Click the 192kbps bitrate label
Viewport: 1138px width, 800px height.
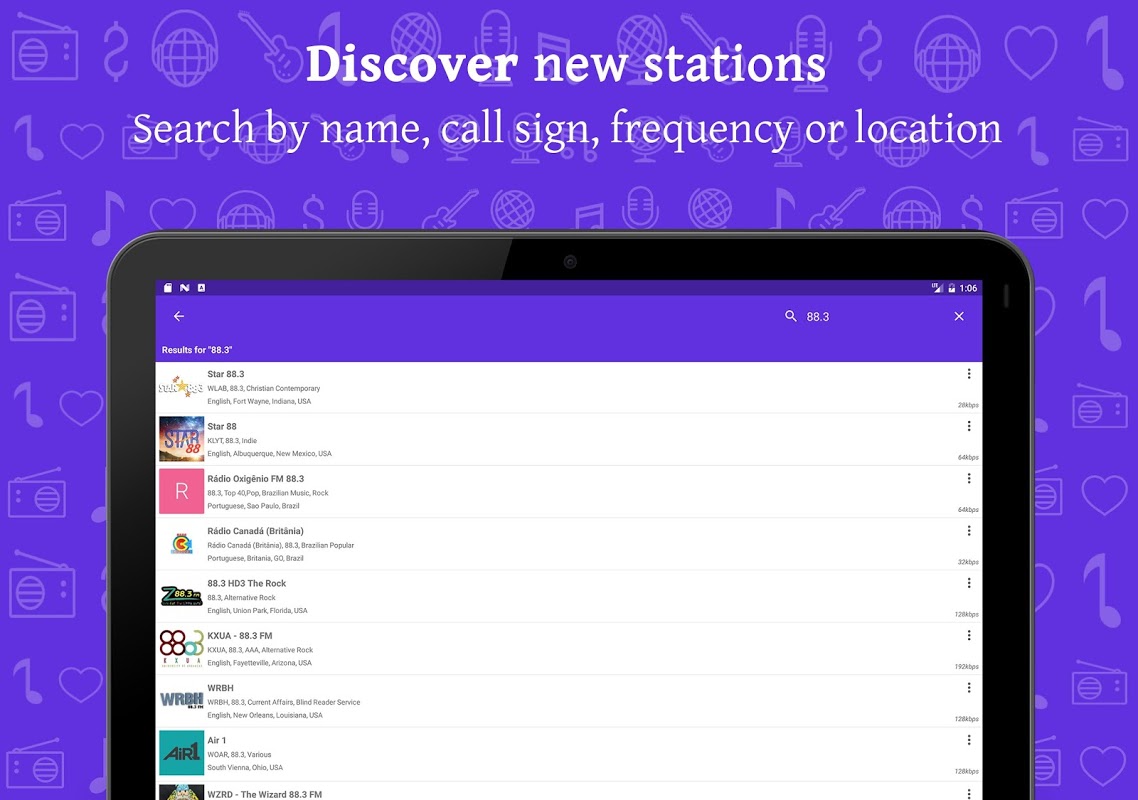coord(967,666)
